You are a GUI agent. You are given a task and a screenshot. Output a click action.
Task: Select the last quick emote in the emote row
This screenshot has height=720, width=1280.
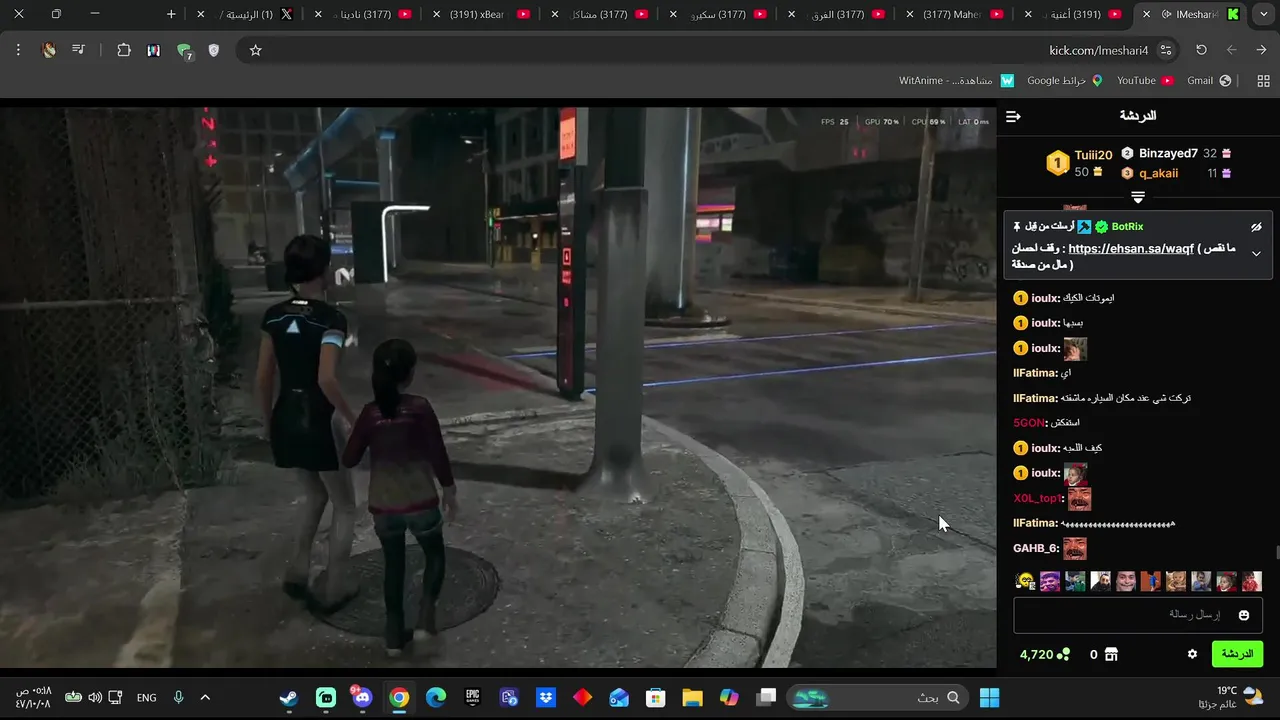click(1251, 581)
